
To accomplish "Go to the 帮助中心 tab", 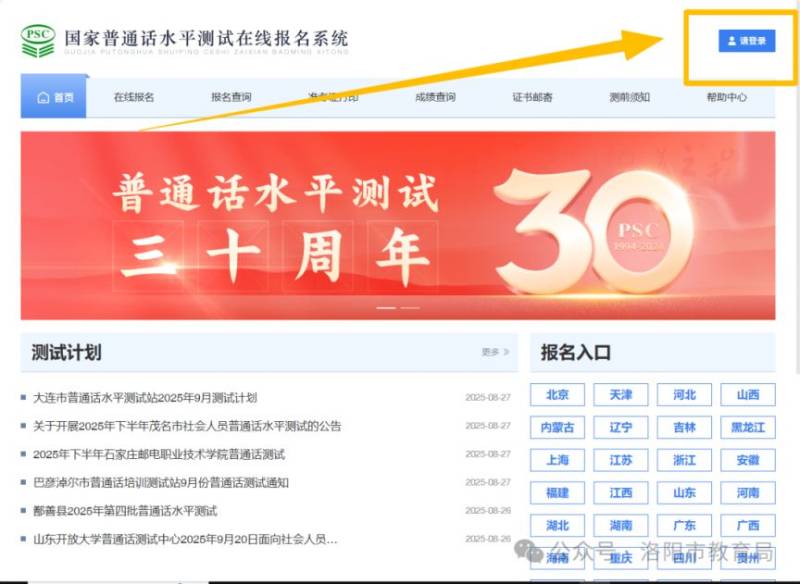I will tap(724, 98).
